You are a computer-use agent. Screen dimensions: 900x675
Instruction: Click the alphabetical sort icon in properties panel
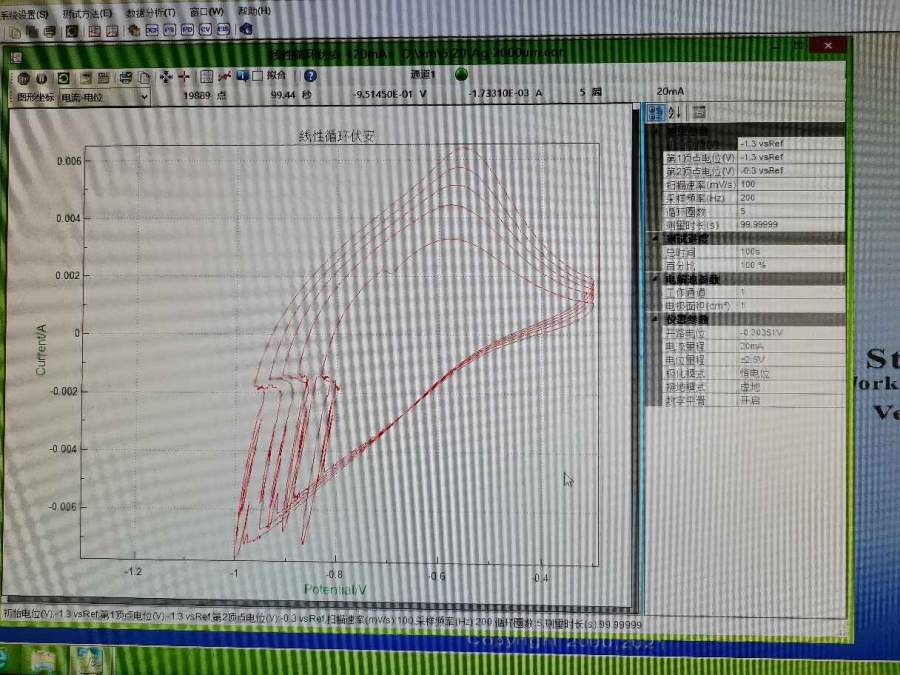[x=675, y=112]
